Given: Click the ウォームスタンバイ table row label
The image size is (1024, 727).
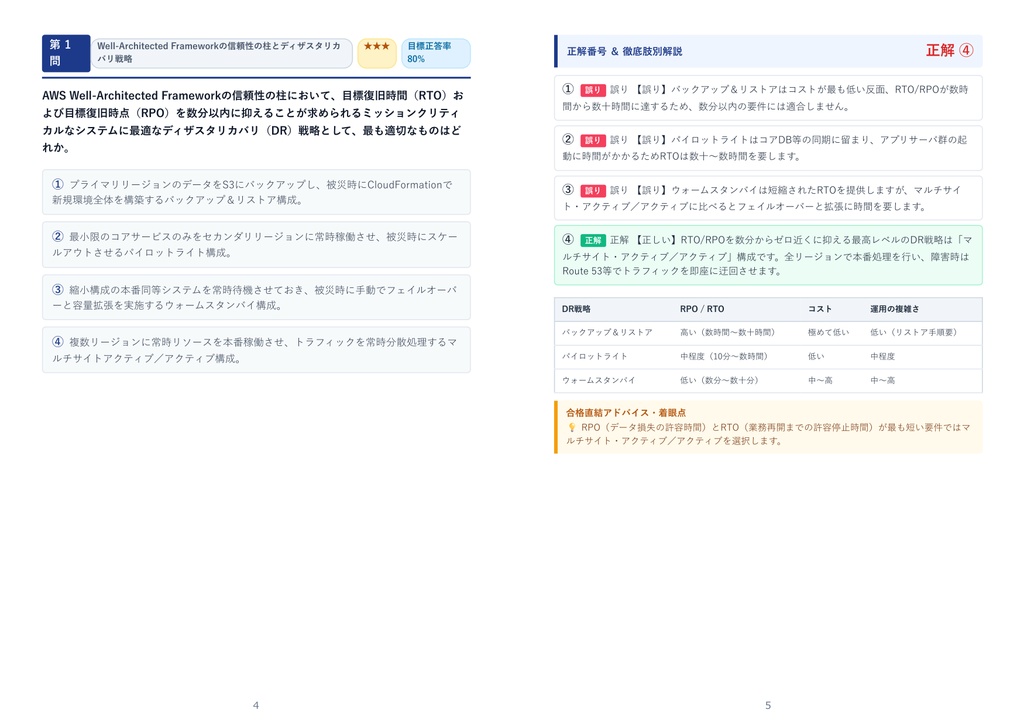Looking at the screenshot, I should click(598, 380).
